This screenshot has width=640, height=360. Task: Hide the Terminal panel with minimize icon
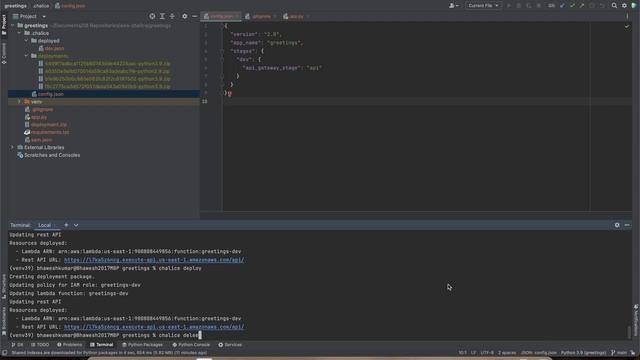click(627, 225)
